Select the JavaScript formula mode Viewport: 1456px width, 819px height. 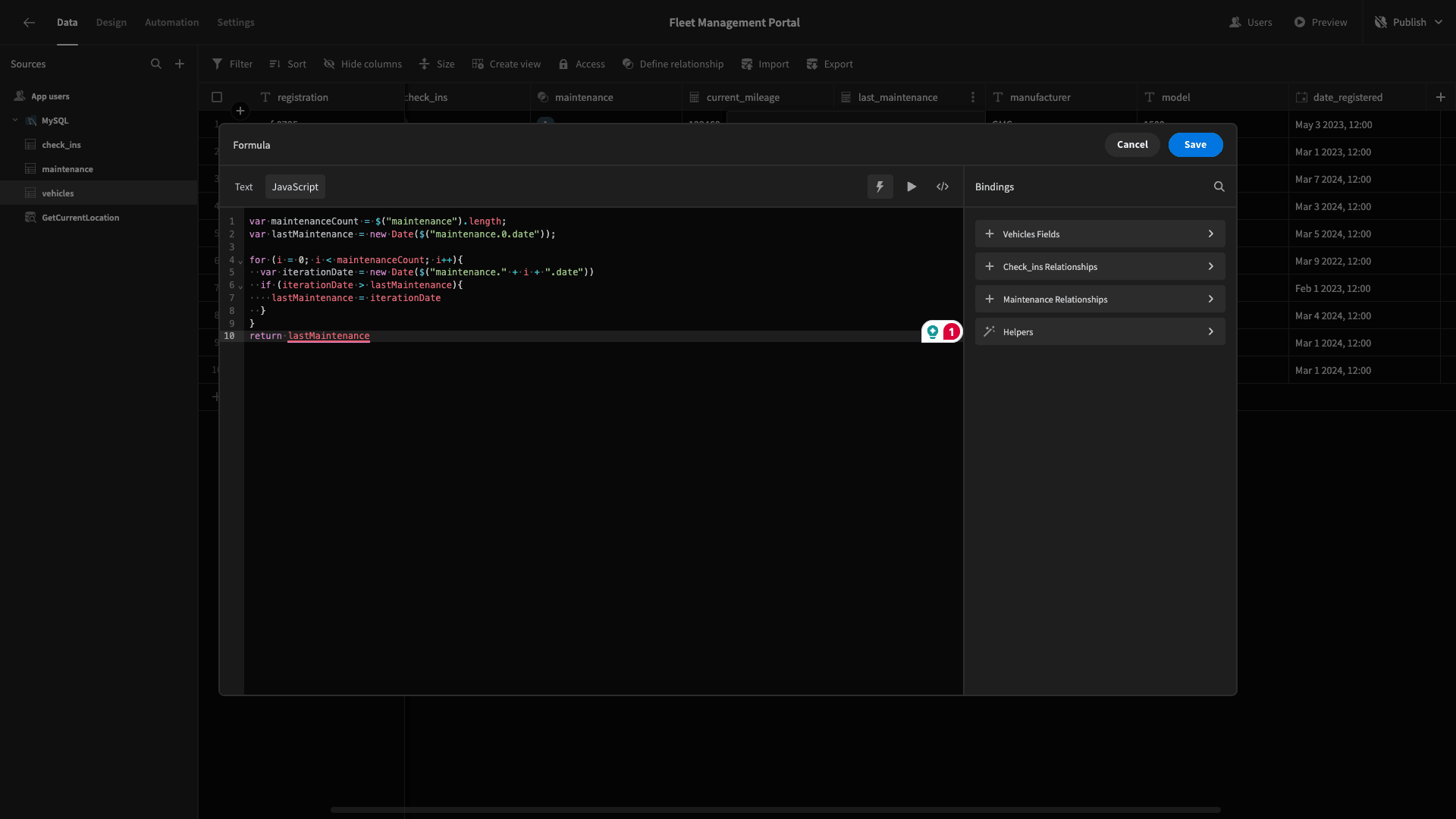(295, 187)
